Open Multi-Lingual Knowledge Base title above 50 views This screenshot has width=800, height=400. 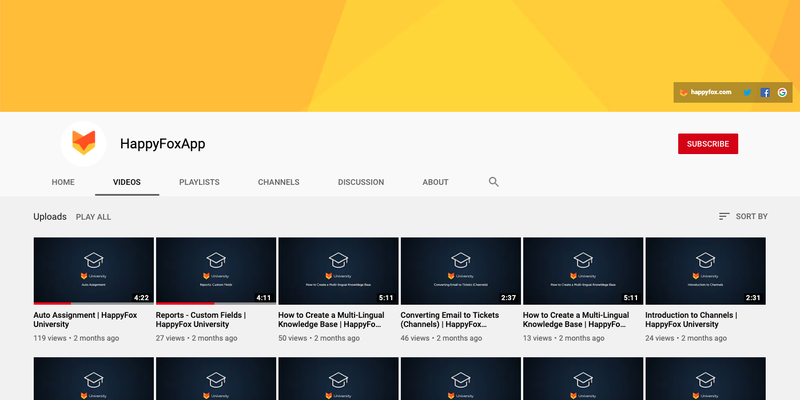(x=332, y=320)
